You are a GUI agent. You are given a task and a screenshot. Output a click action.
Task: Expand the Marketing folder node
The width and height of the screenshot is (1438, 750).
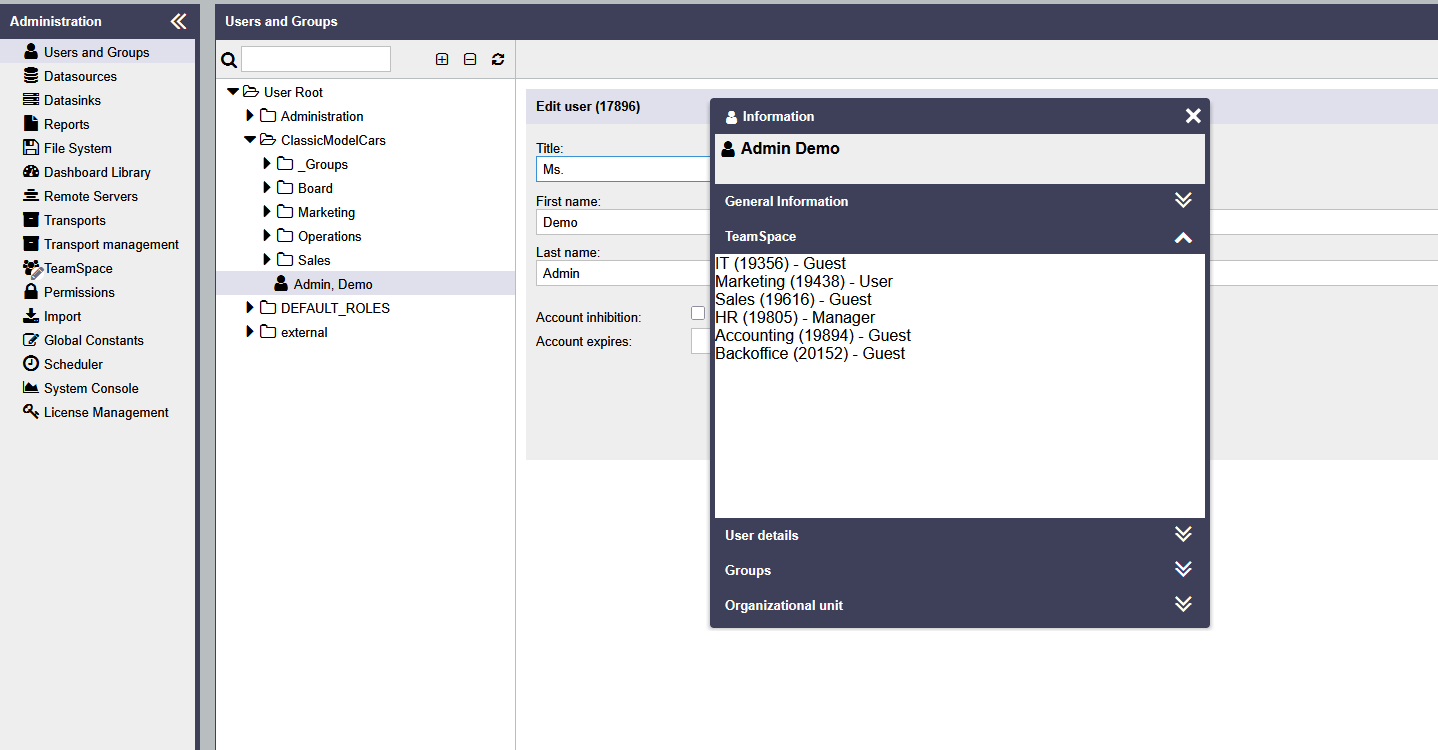pos(267,211)
